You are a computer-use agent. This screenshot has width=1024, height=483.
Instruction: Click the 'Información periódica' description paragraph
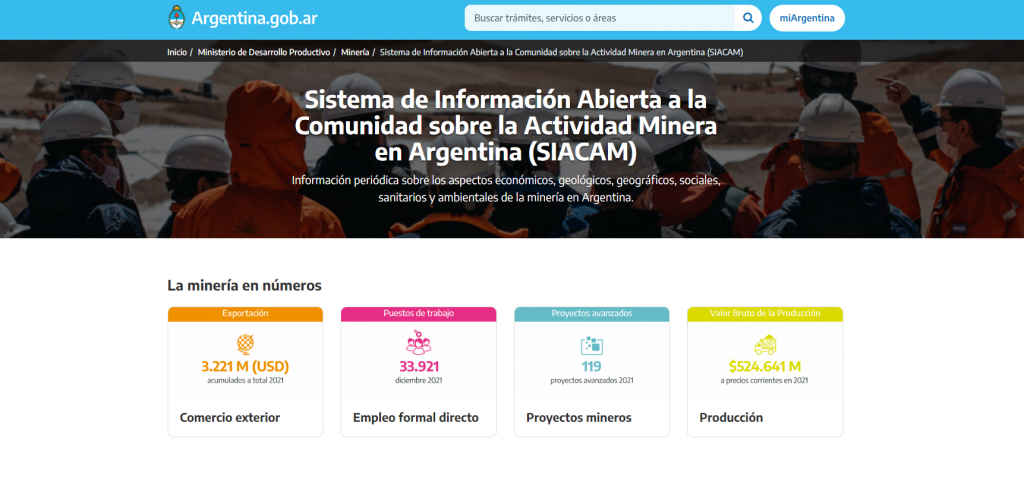[506, 189]
